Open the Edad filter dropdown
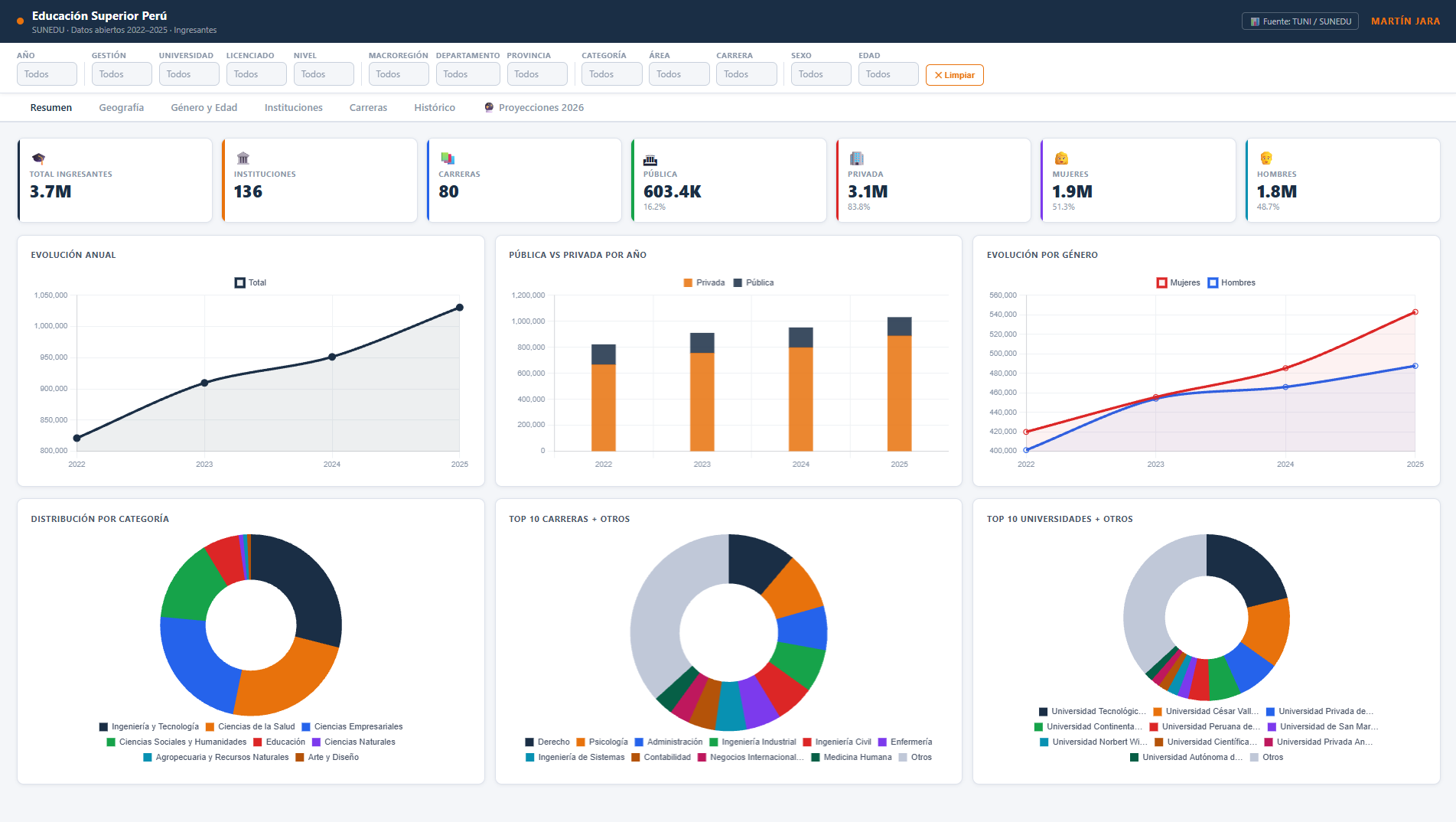This screenshot has height=822, width=1456. [x=888, y=74]
